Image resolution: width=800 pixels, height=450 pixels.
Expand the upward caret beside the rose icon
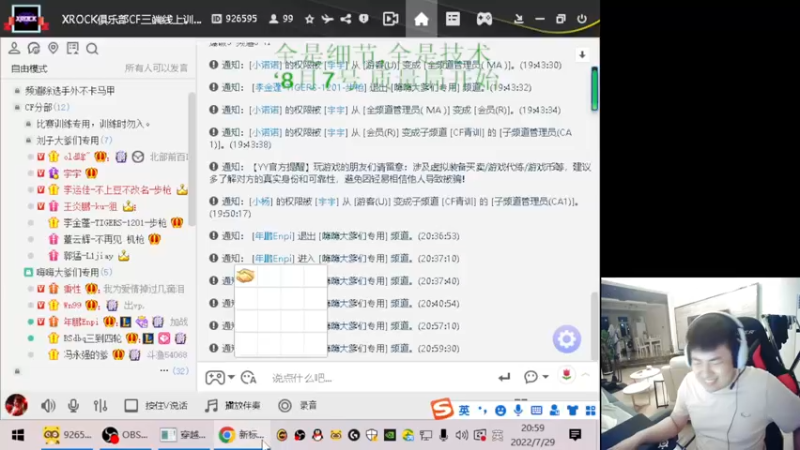click(x=585, y=375)
